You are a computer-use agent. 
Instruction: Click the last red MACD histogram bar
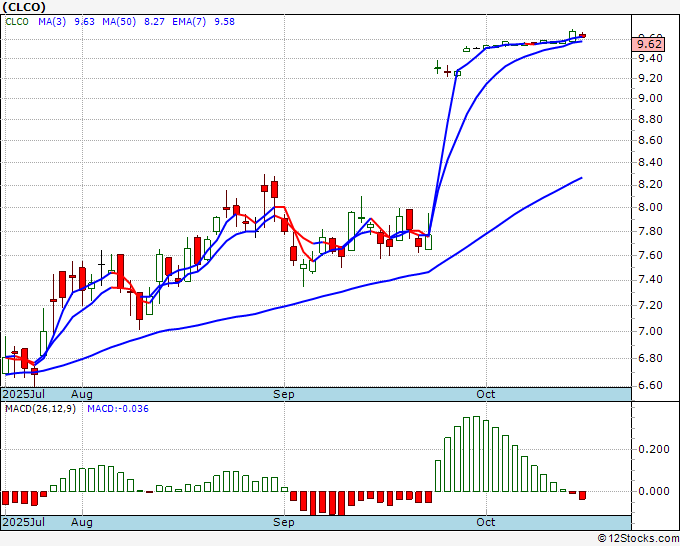[x=582, y=495]
